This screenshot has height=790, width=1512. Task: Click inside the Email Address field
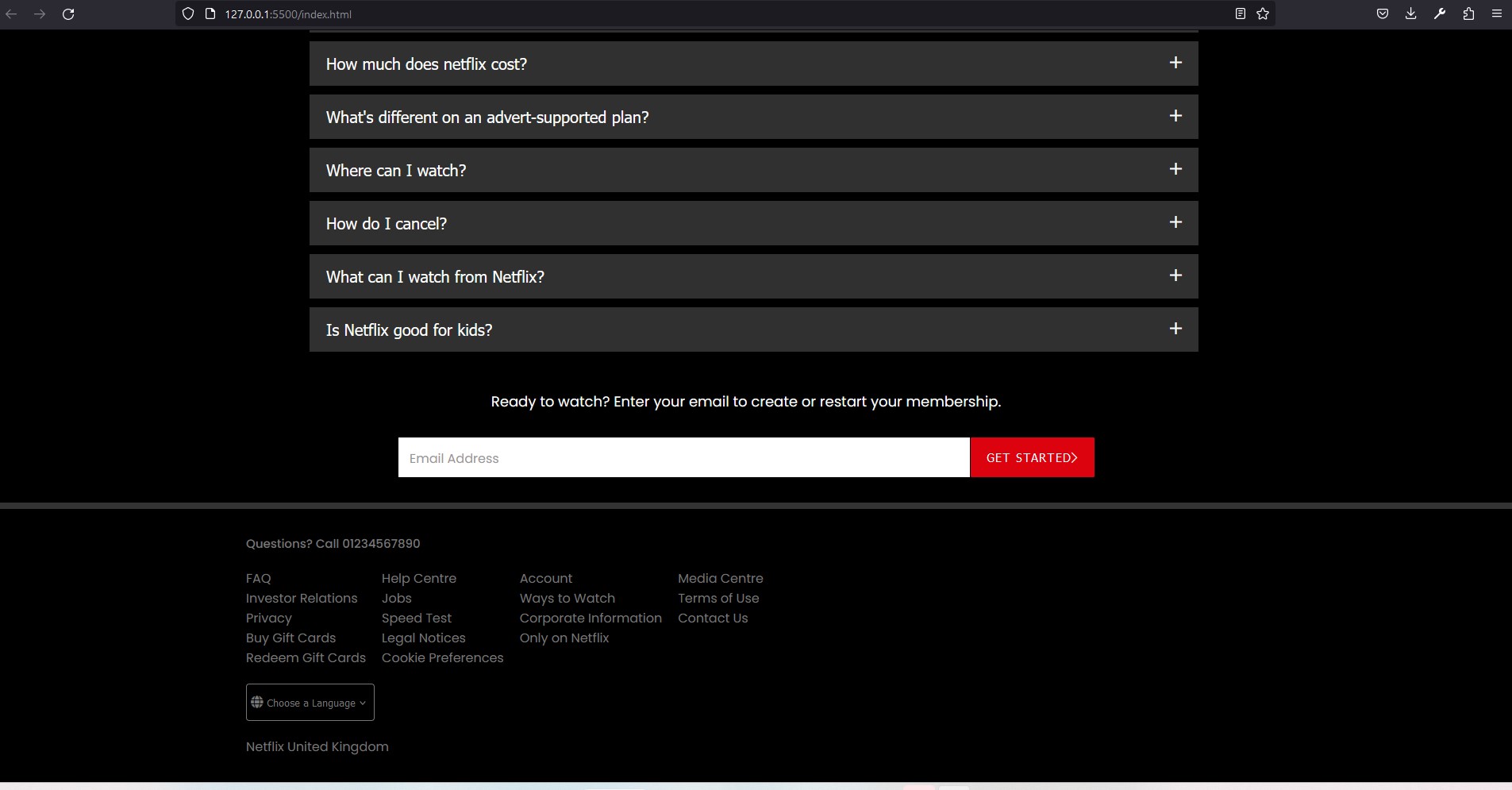[x=683, y=457]
